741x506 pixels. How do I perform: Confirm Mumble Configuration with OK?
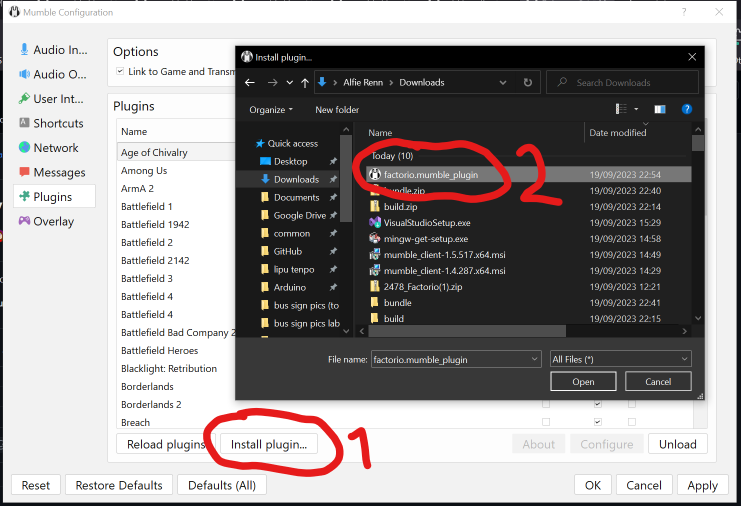click(593, 485)
